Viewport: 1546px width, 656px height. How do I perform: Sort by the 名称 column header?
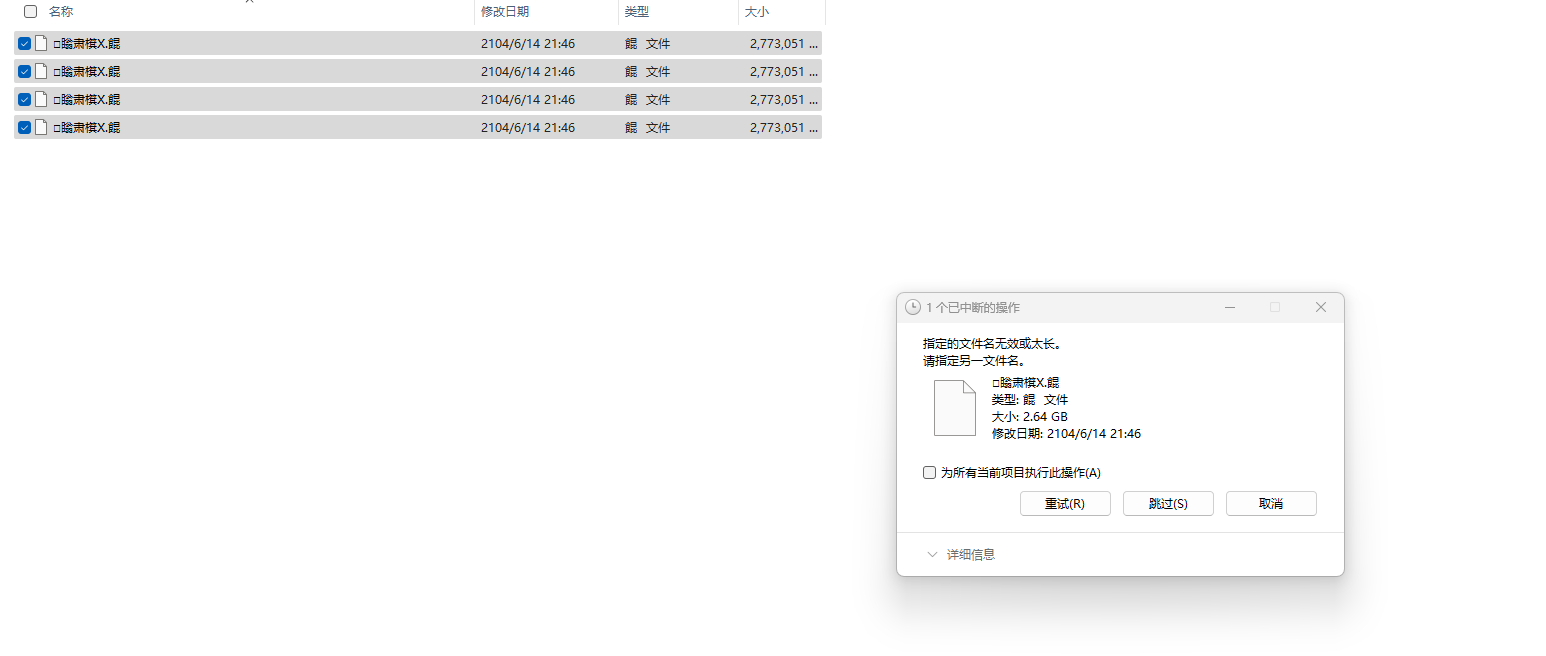tap(61, 12)
